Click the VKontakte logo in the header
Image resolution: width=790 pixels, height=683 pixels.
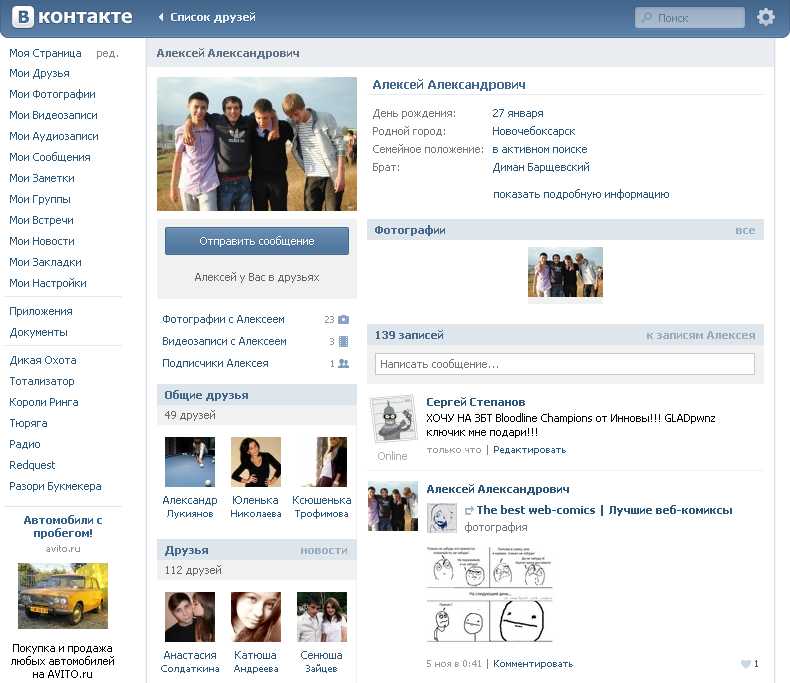[71, 17]
